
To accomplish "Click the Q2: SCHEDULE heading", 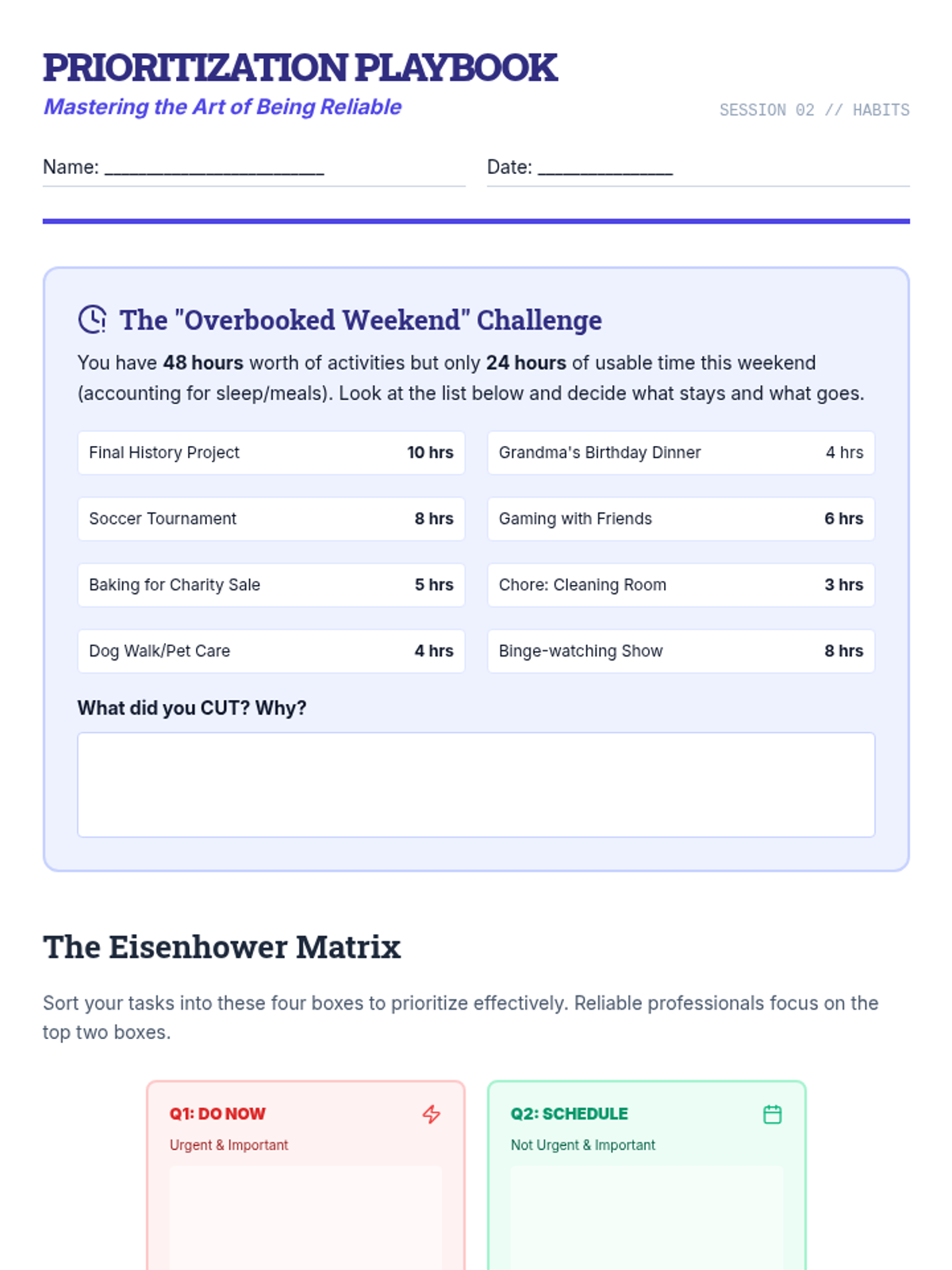I will (x=570, y=1114).
